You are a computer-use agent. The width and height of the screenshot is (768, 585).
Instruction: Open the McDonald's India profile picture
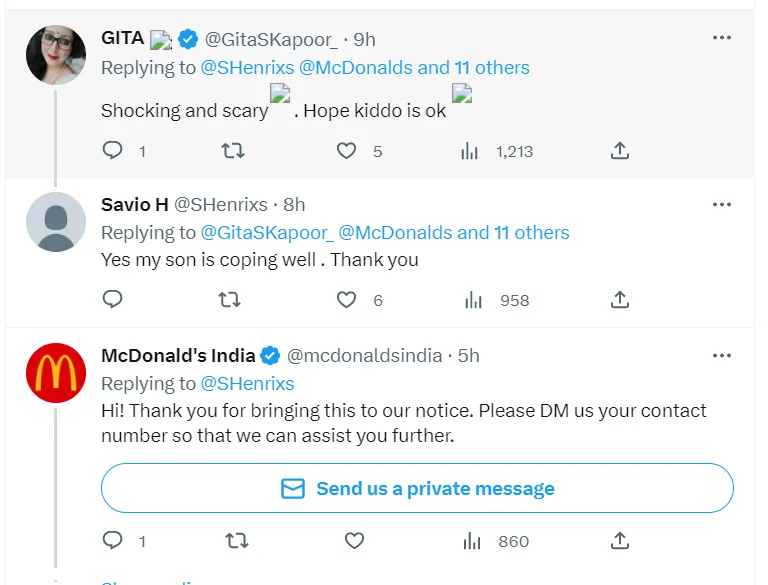pos(55,373)
